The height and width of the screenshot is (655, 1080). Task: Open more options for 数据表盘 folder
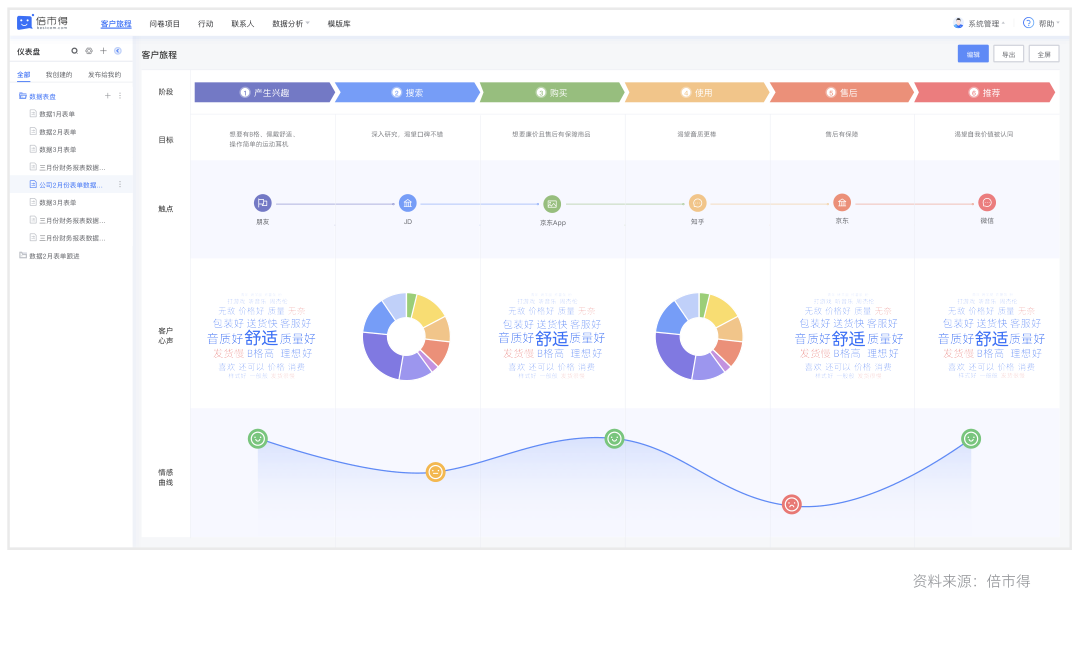[x=120, y=96]
